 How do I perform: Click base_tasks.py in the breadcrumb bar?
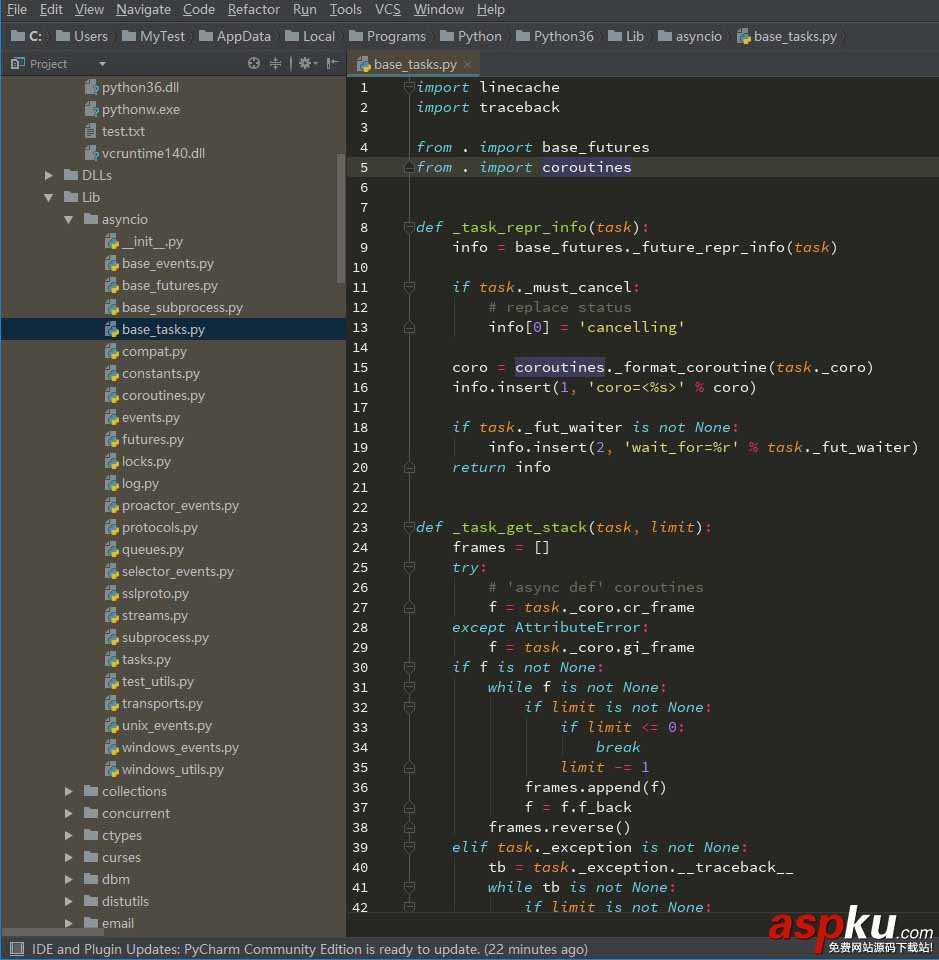pos(787,36)
